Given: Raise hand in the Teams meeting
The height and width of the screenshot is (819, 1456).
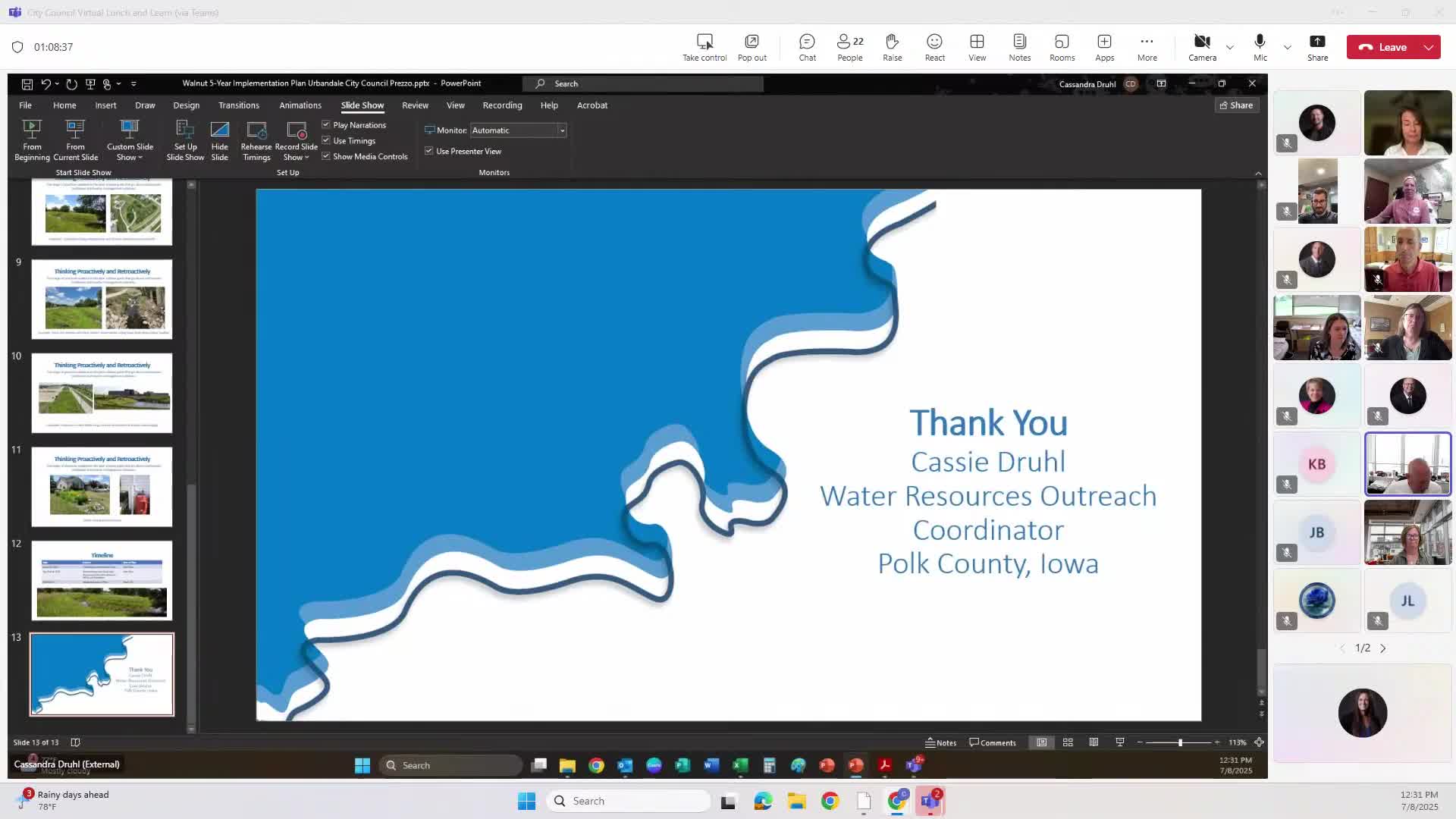Looking at the screenshot, I should [892, 46].
